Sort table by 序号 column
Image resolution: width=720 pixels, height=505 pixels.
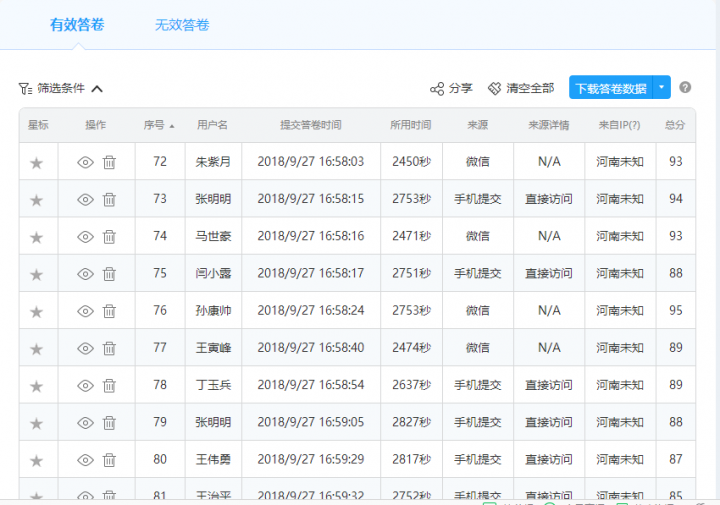[x=158, y=125]
